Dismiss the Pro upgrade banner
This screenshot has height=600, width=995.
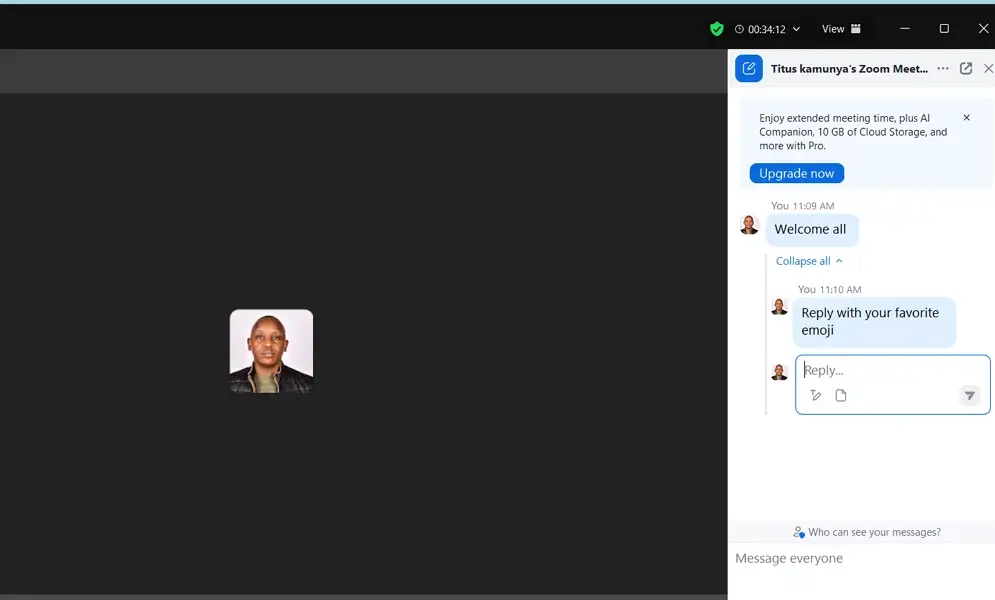click(x=966, y=117)
